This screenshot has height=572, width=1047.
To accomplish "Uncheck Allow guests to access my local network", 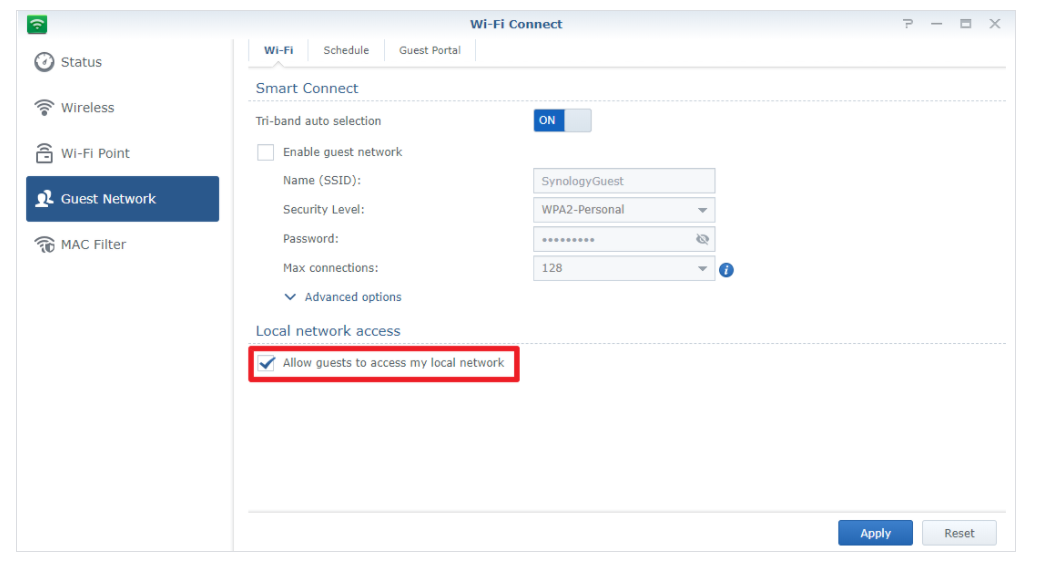I will coord(266,363).
